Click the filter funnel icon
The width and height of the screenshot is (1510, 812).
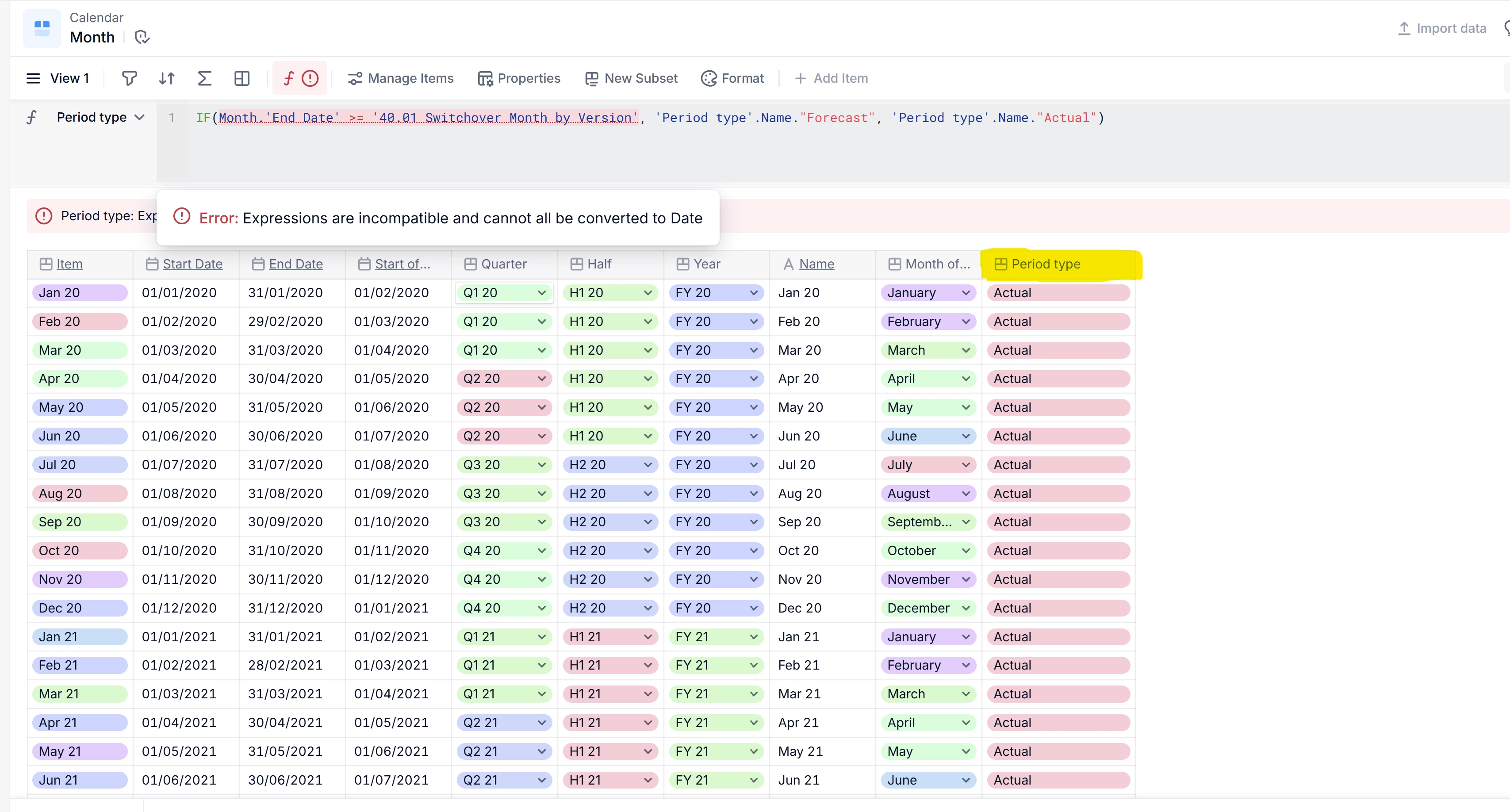(x=129, y=78)
